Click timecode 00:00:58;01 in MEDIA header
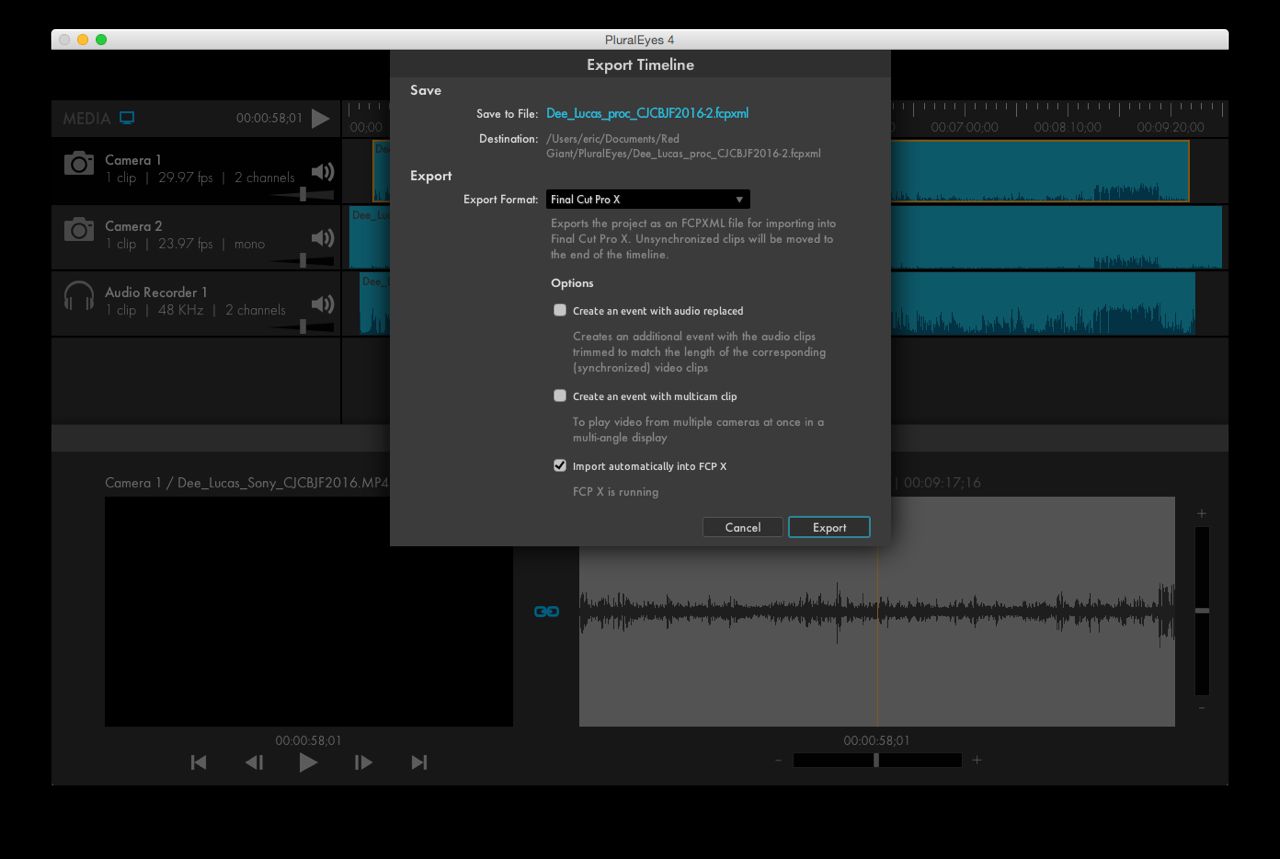Screen dimensions: 1280x859 269,118
